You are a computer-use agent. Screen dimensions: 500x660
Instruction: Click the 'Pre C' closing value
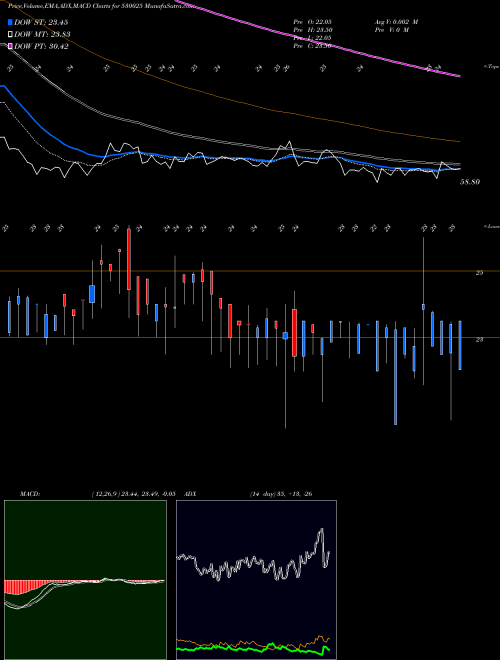[313, 46]
